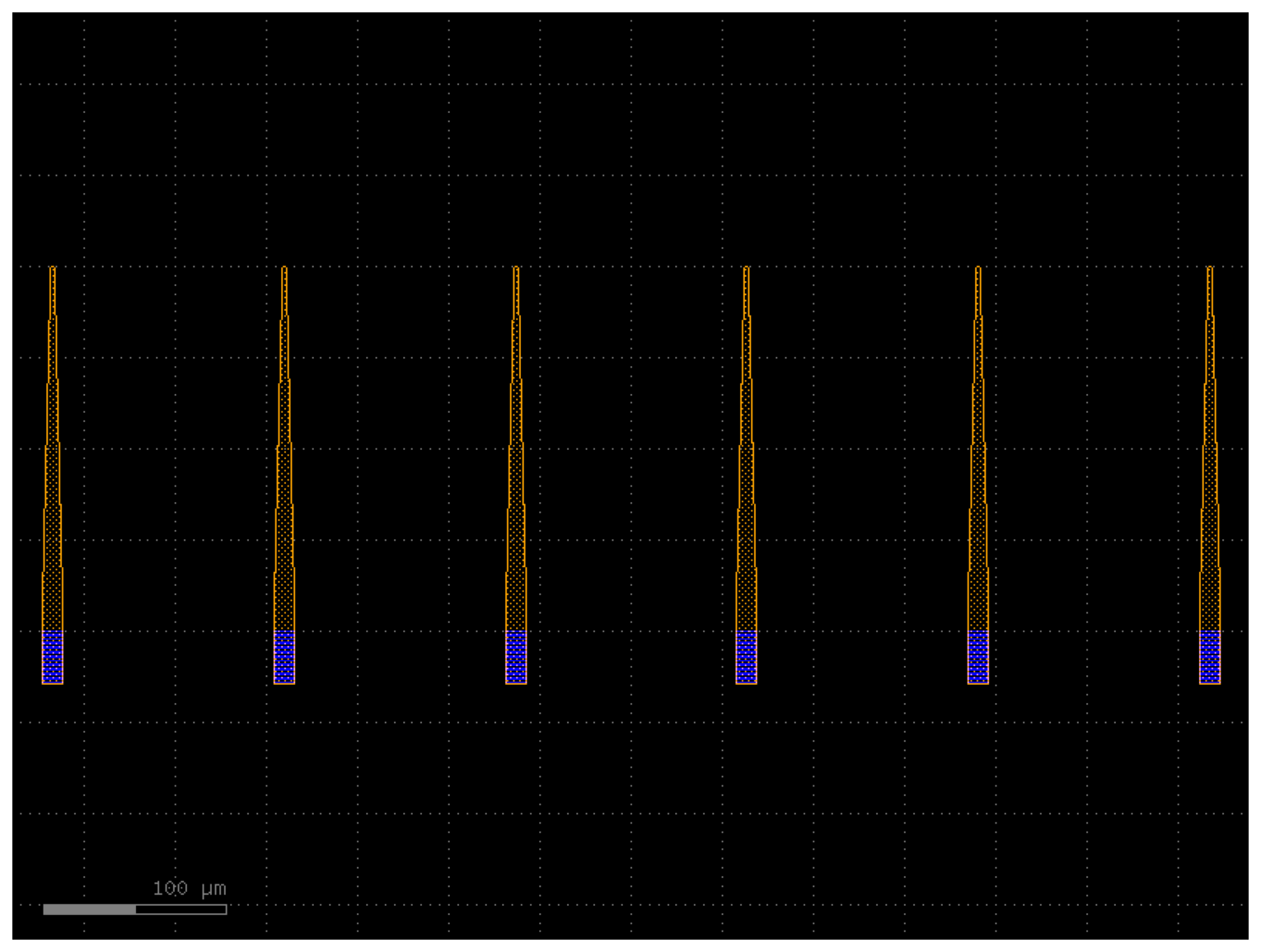
Task: Select the third taper's blue pad from the left
Action: click(516, 658)
